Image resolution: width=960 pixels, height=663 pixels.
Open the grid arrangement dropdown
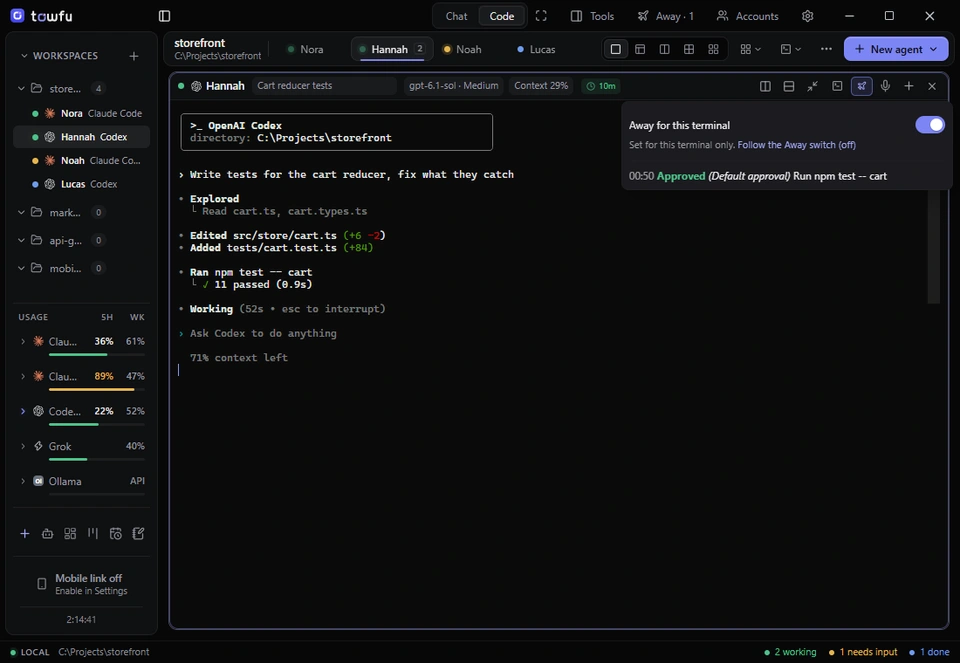(750, 49)
